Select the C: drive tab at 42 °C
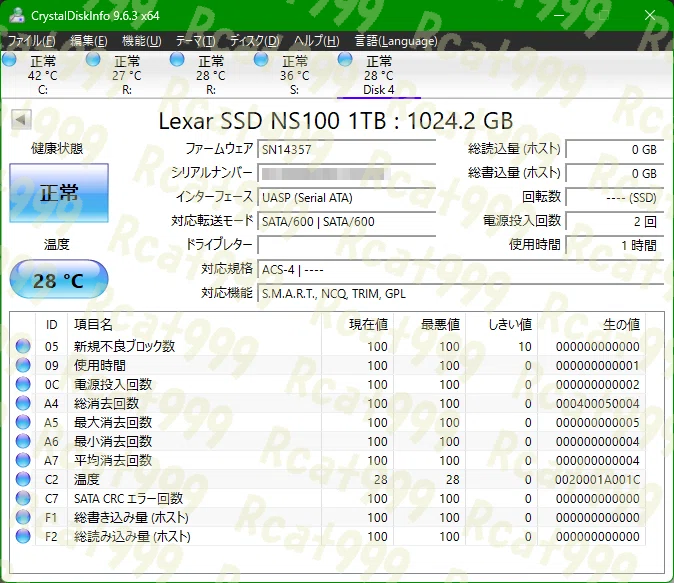This screenshot has height=583, width=674. [x=43, y=75]
